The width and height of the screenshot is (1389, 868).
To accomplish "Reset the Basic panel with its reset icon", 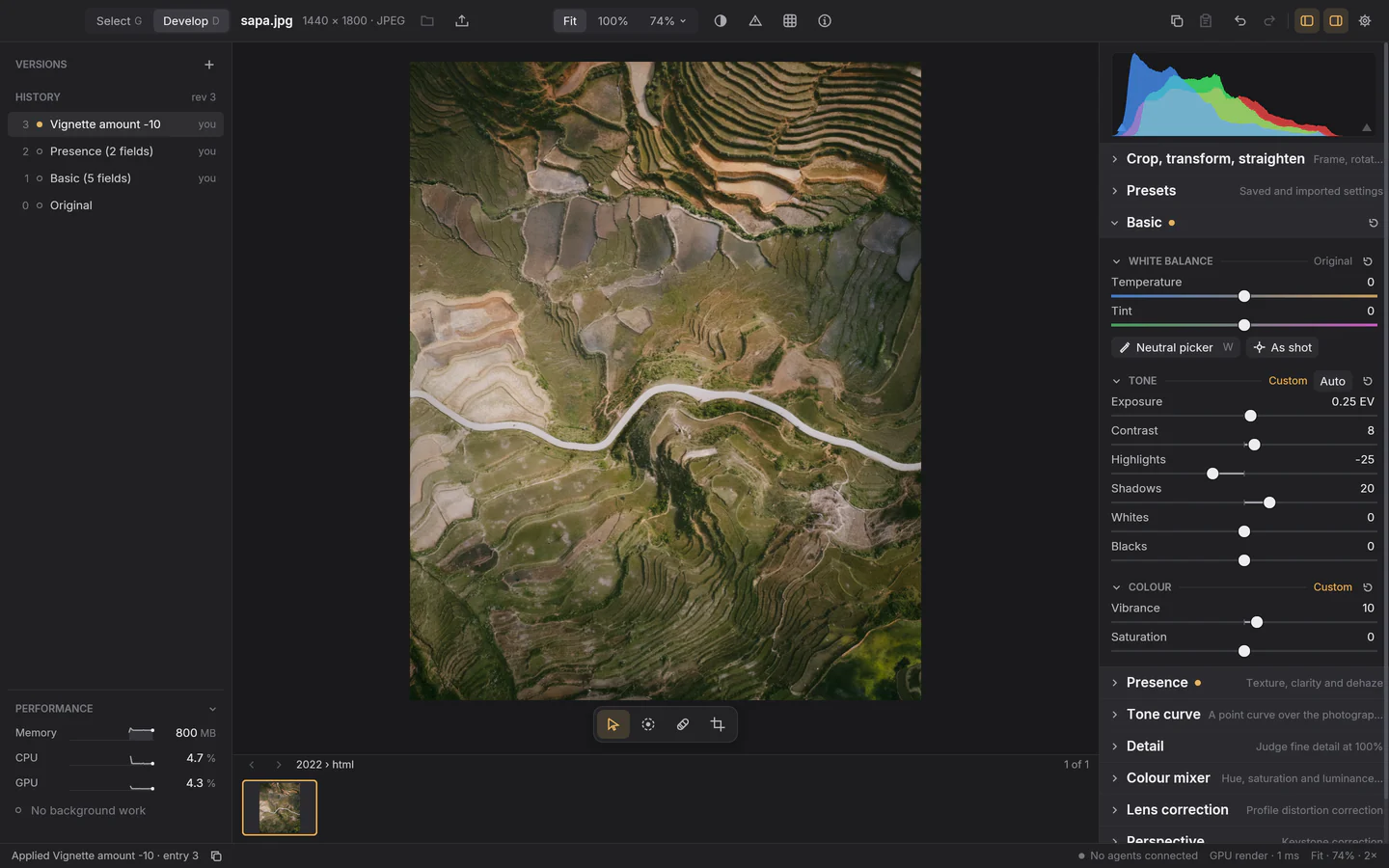I will (1374, 223).
